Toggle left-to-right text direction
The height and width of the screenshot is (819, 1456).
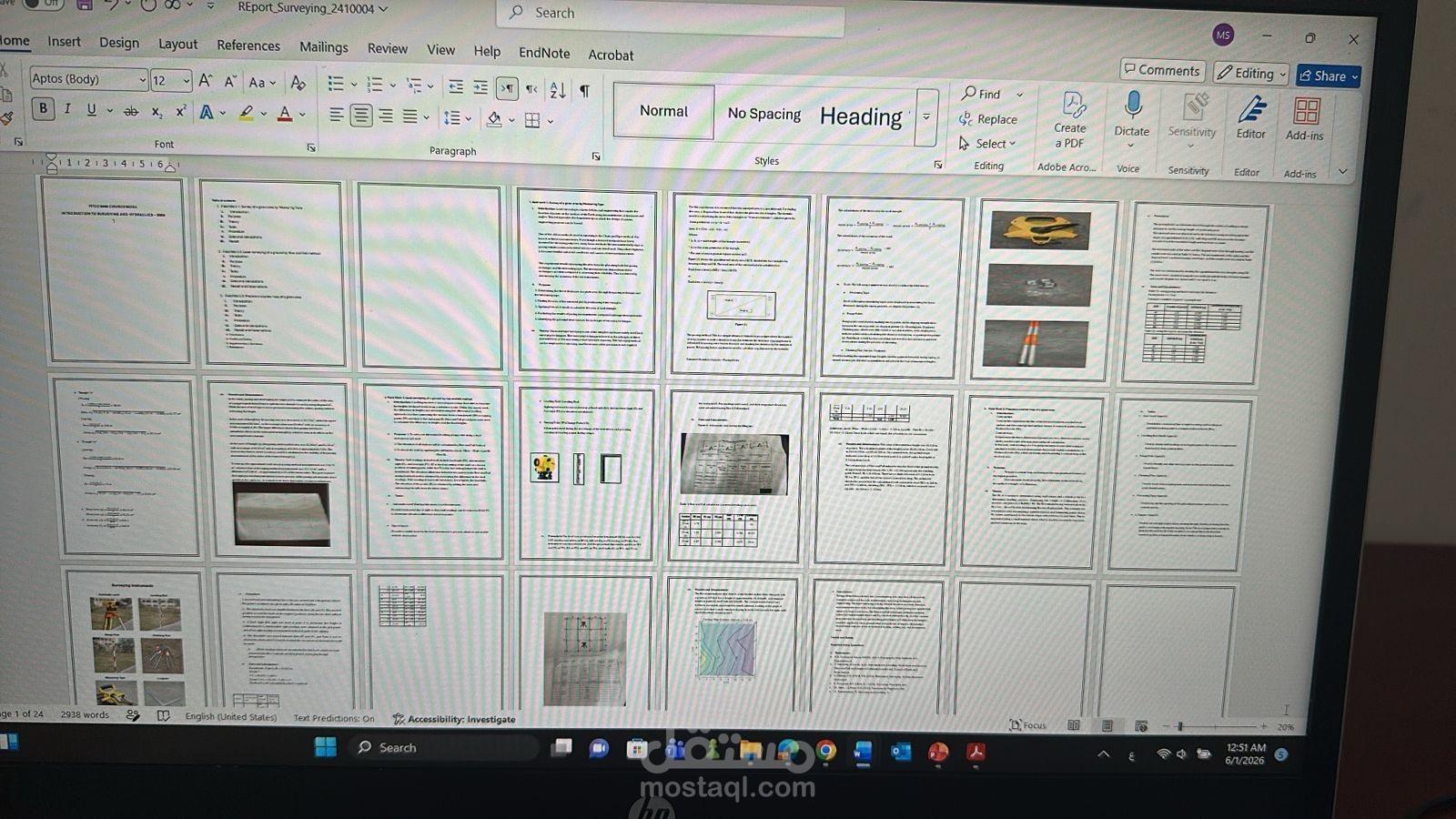pyautogui.click(x=507, y=88)
